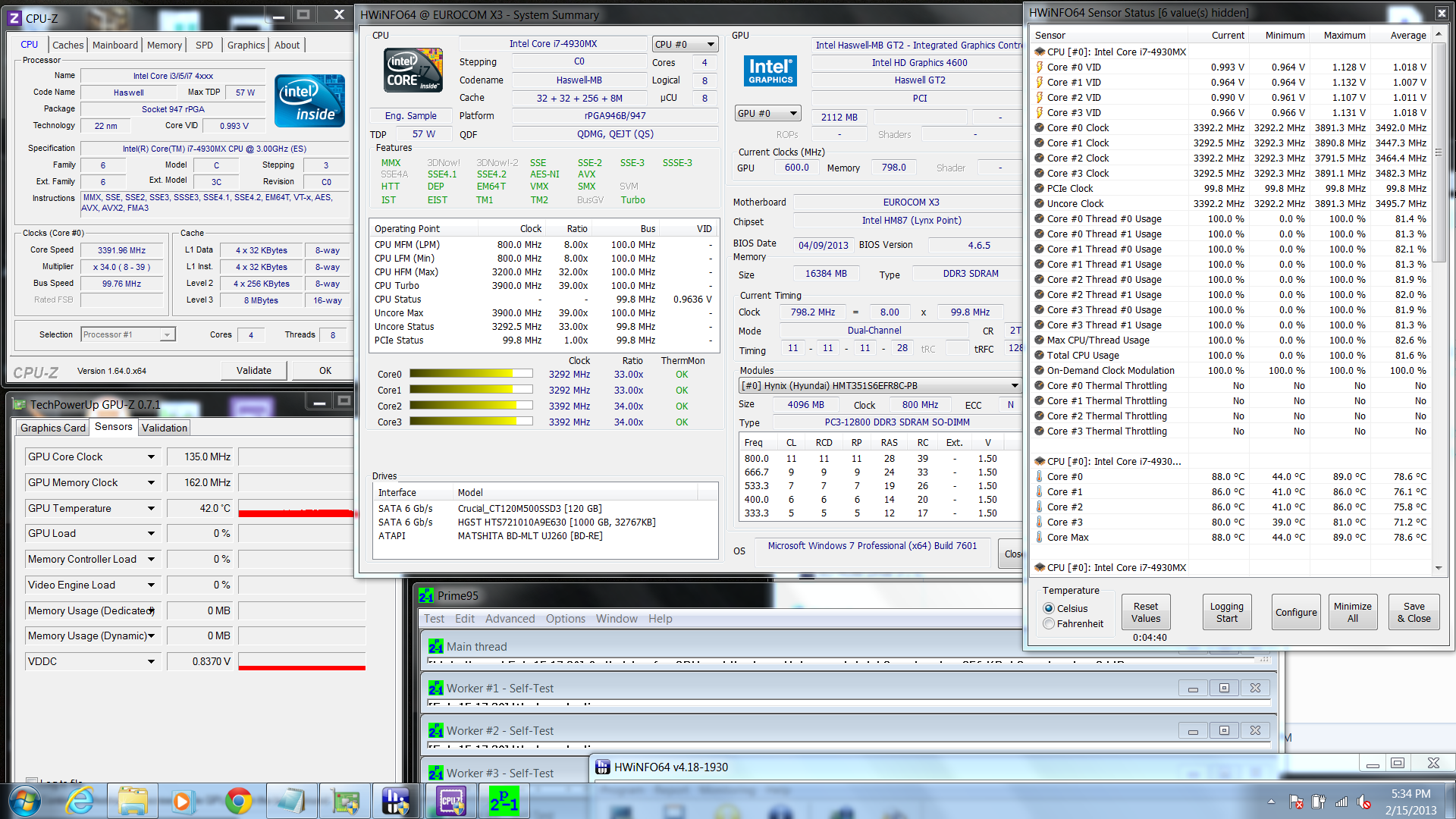Click the Core0 clock bar in HWiNFO
1456x819 pixels.
(471, 374)
